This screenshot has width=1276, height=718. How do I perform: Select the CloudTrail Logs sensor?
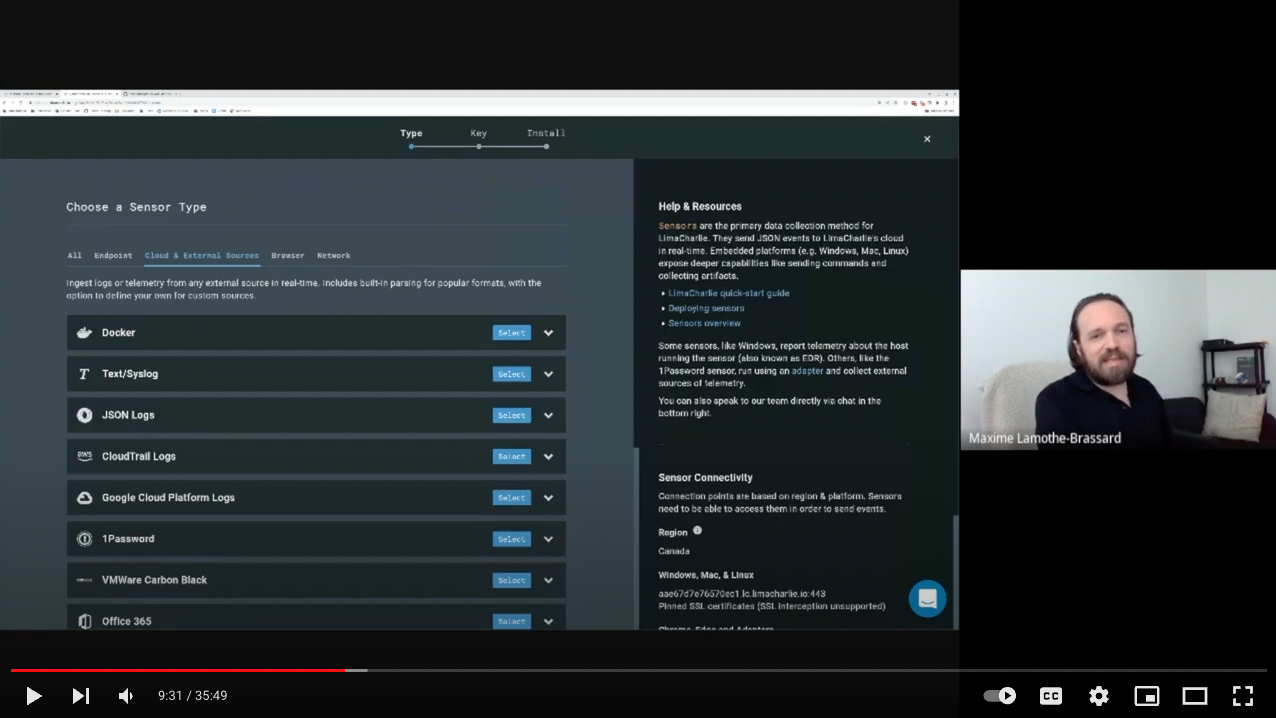pyautogui.click(x=511, y=456)
